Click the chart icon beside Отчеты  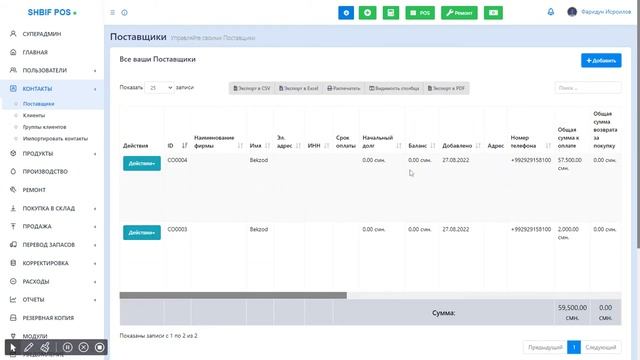tap(13, 299)
